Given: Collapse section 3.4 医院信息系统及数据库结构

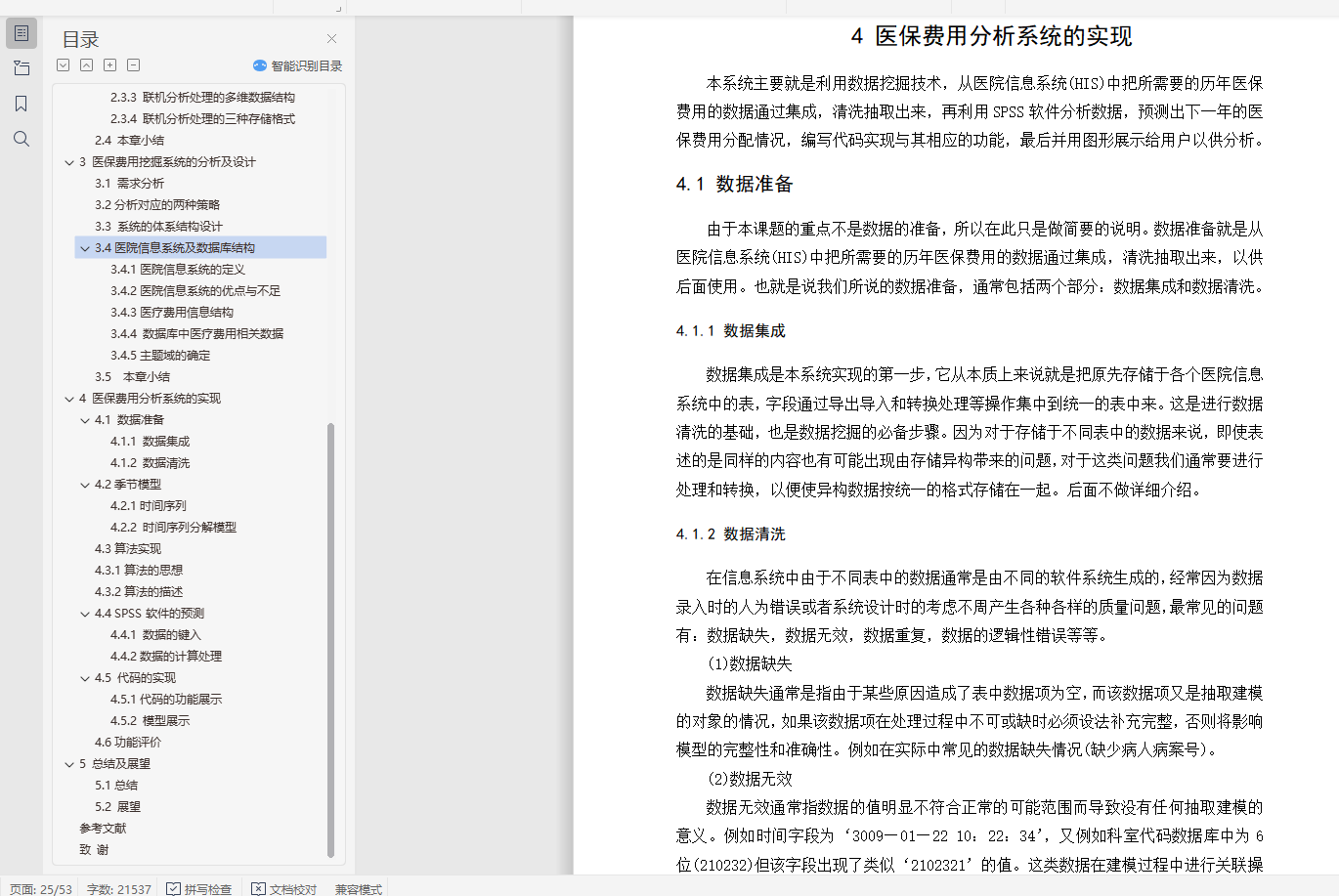Looking at the screenshot, I should (85, 248).
